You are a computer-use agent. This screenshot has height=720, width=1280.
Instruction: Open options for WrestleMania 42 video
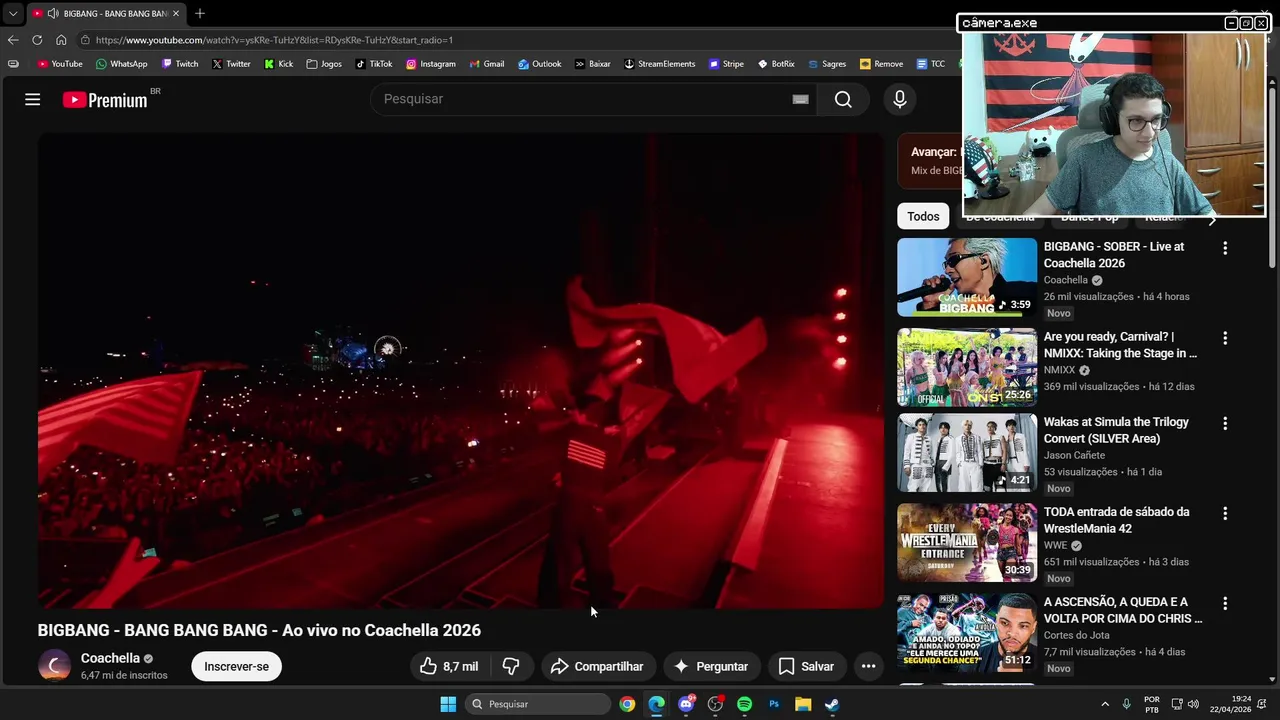pos(1225,513)
